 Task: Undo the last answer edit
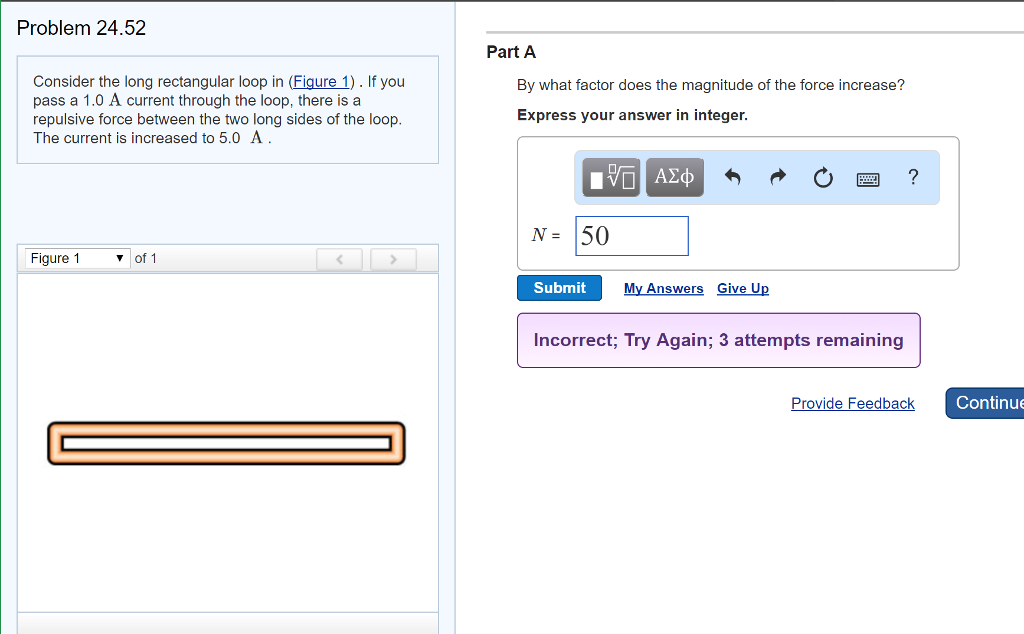coord(731,177)
